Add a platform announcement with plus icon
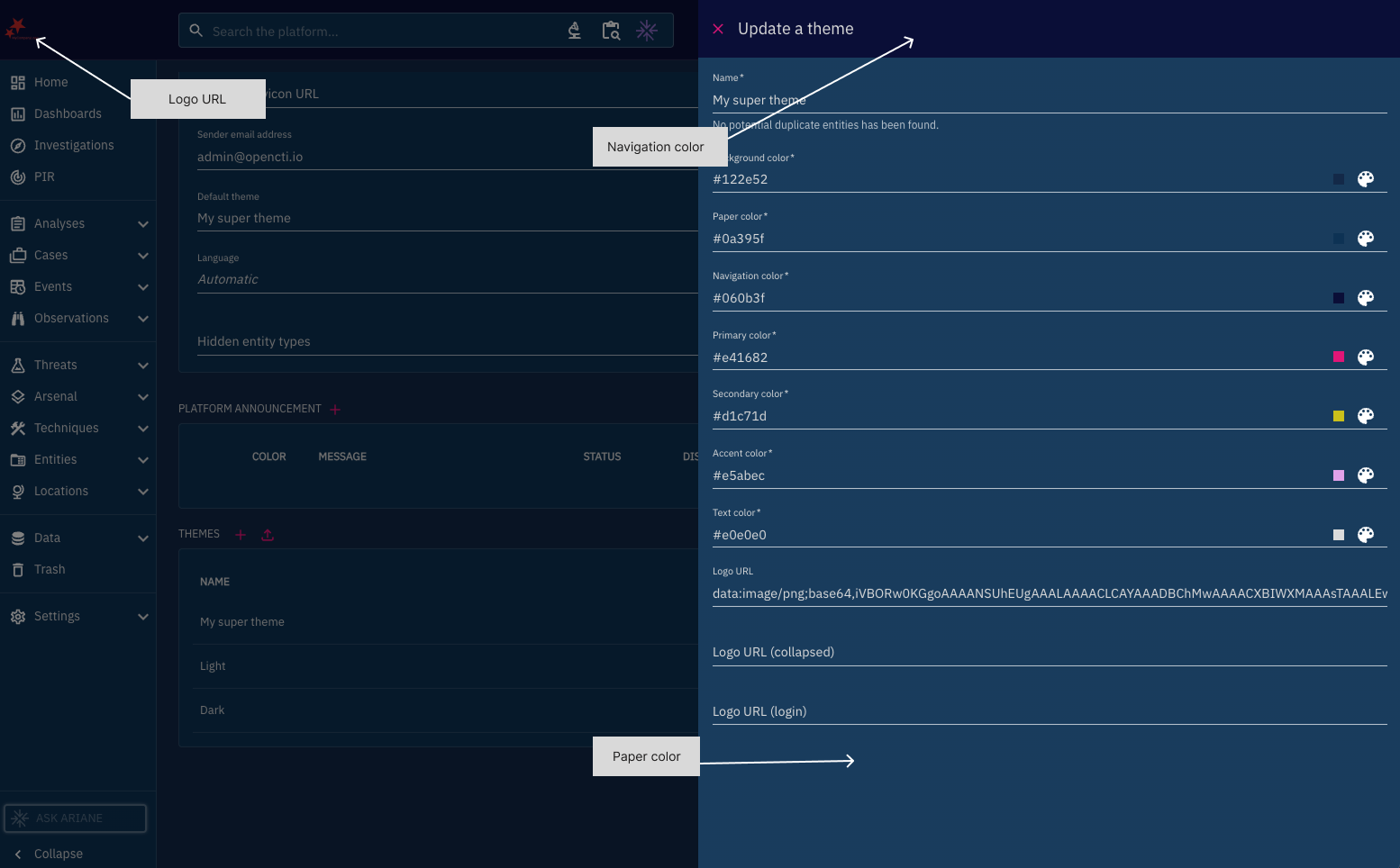The width and height of the screenshot is (1400, 868). (x=335, y=410)
